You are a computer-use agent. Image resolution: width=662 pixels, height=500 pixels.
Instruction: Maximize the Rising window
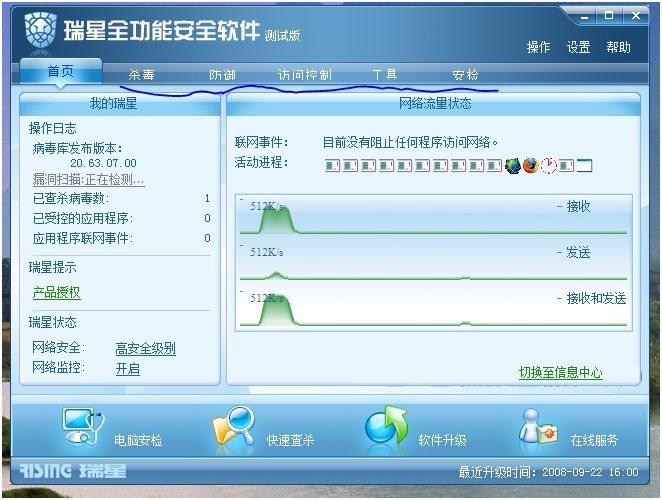609,16
